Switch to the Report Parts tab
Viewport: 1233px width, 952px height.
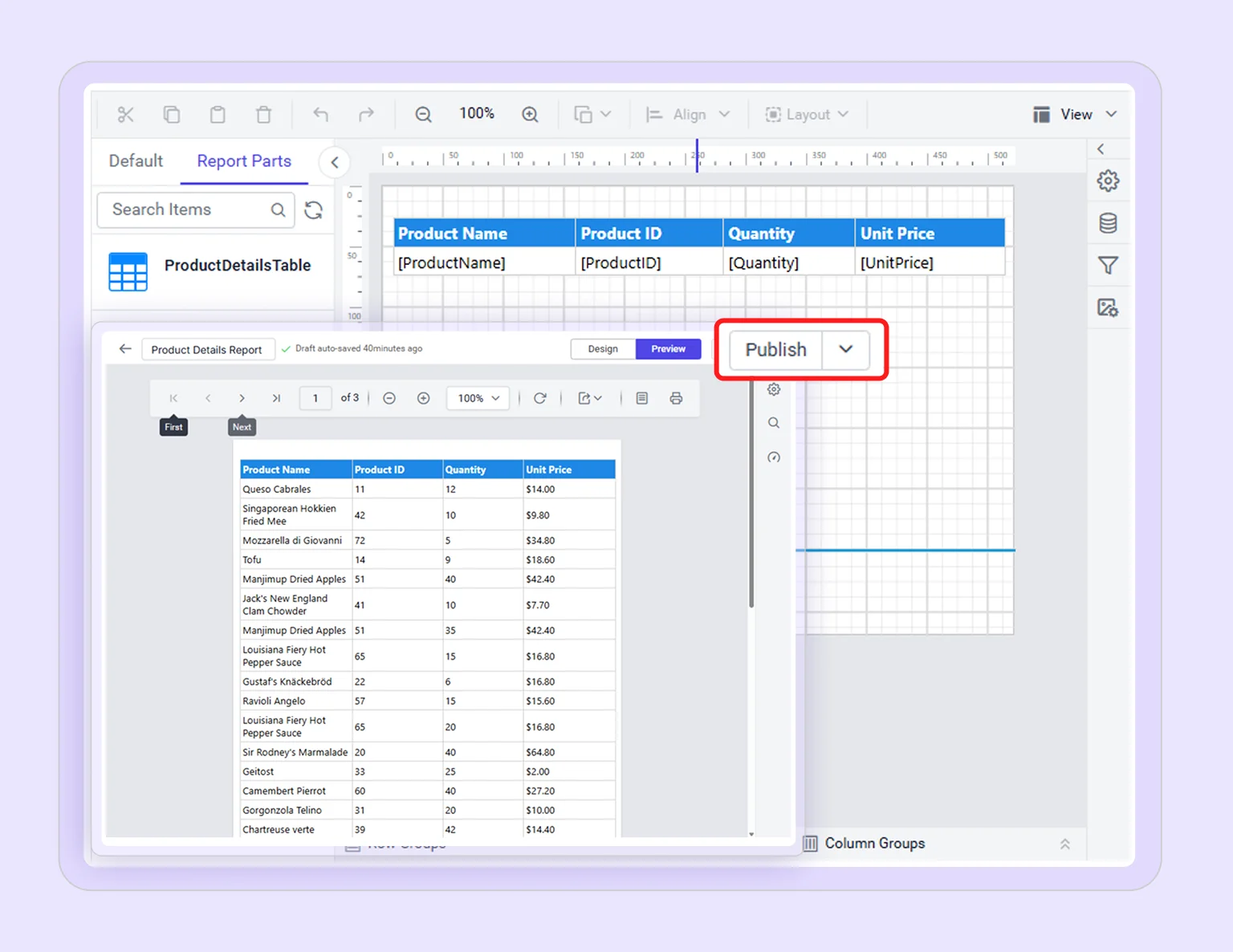pyautogui.click(x=243, y=161)
